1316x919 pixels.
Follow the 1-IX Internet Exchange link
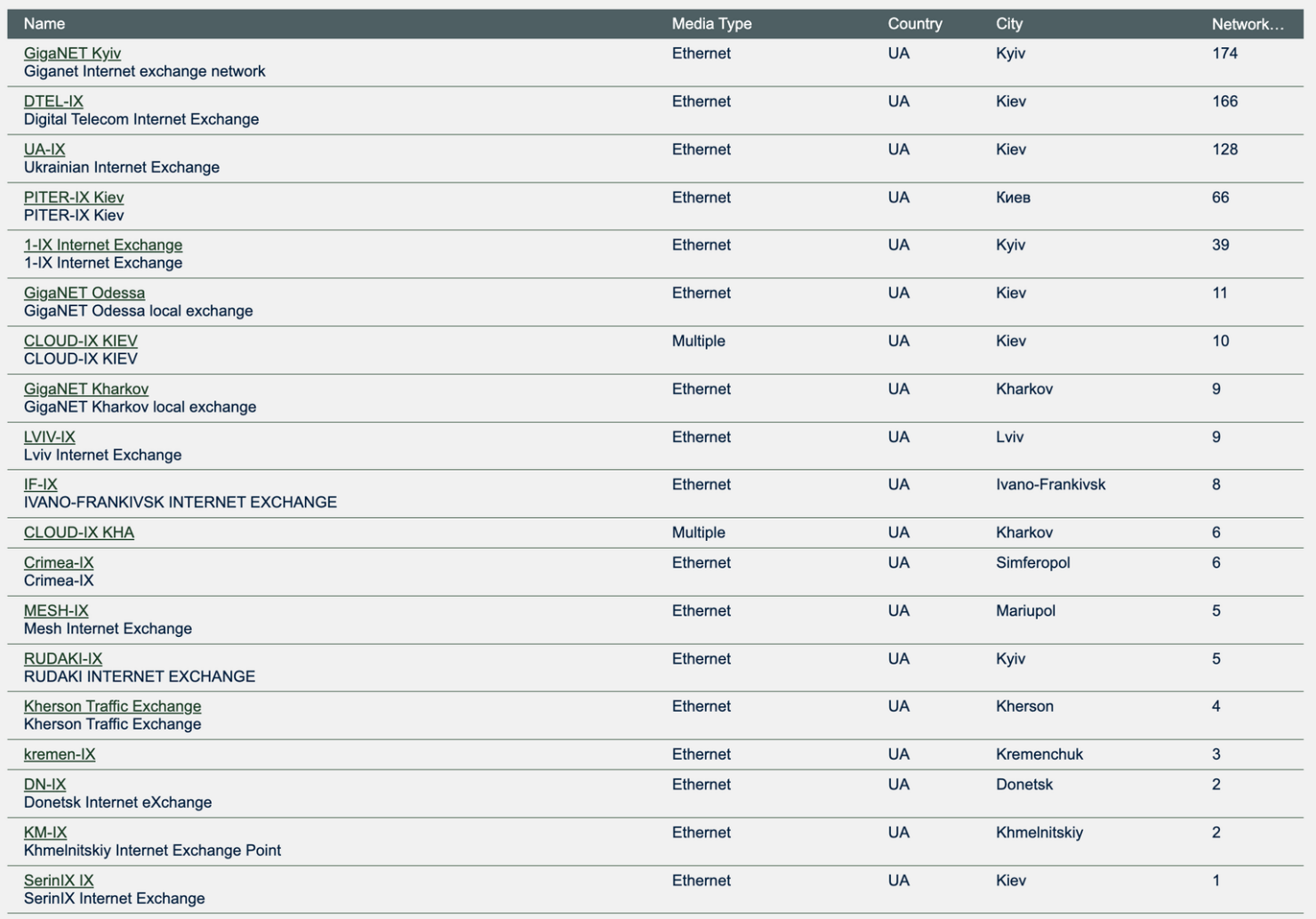click(x=103, y=245)
